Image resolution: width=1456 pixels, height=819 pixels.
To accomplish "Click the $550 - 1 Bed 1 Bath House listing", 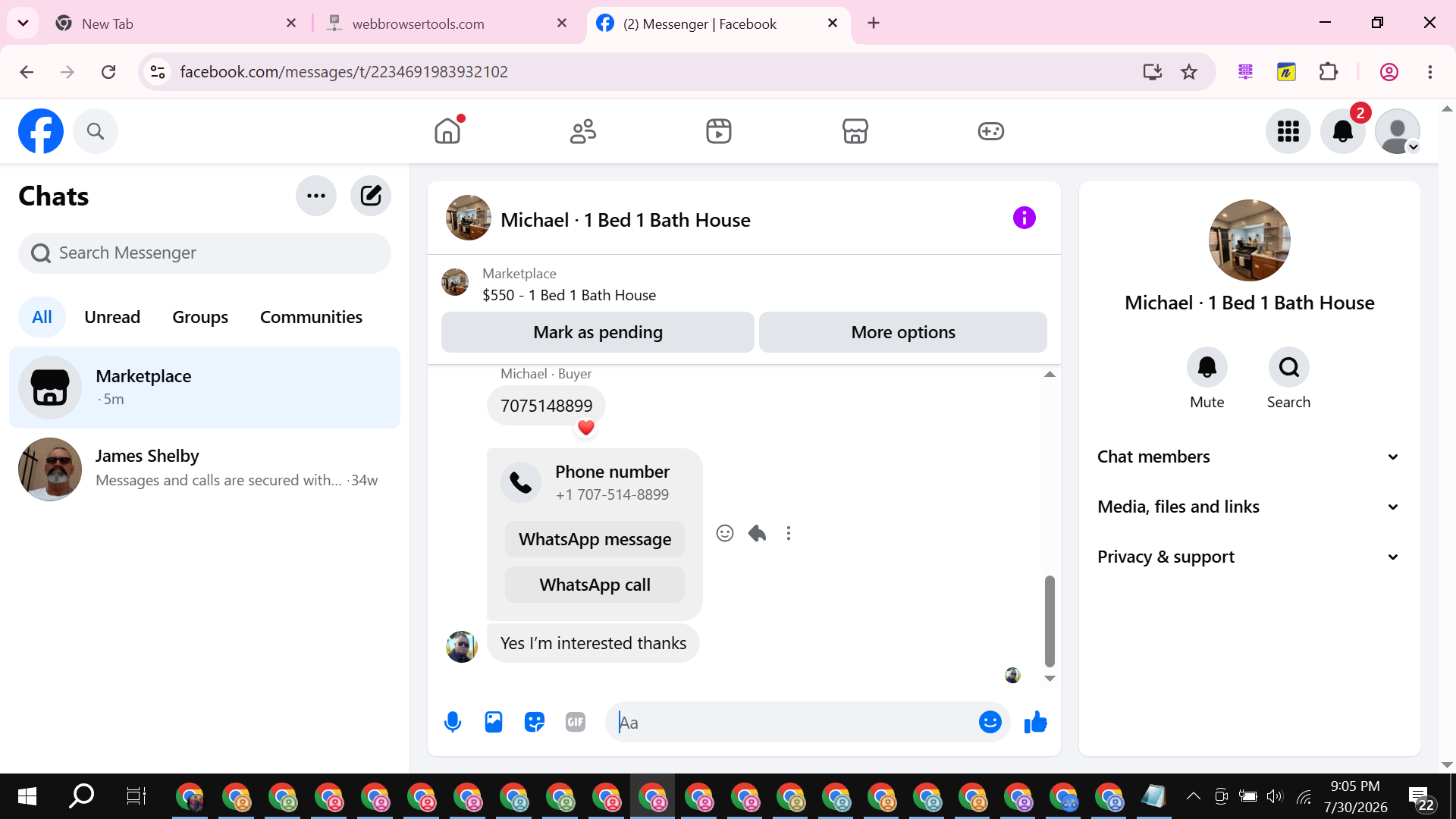I will coord(569,295).
